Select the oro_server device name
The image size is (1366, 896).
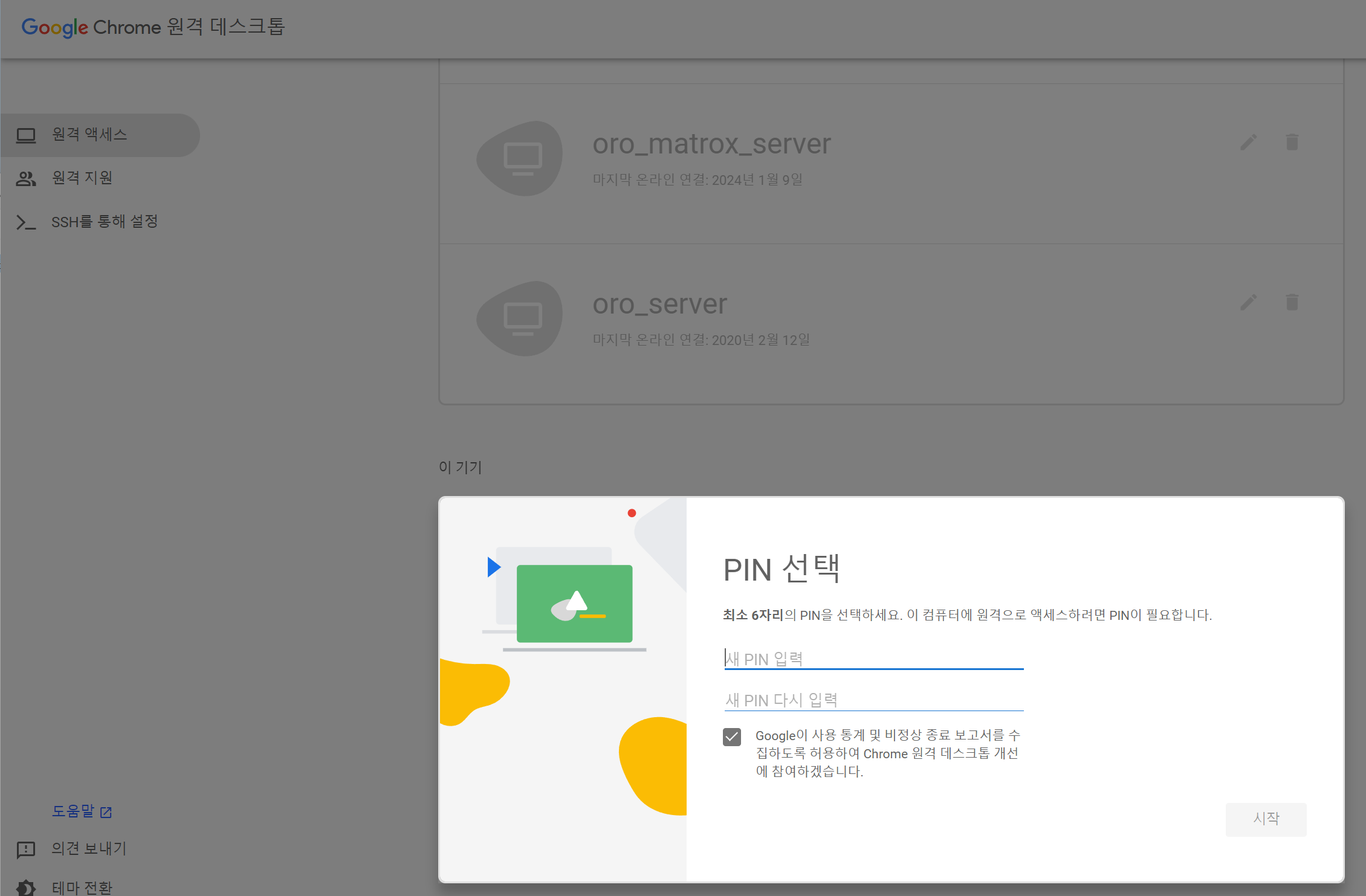click(659, 304)
